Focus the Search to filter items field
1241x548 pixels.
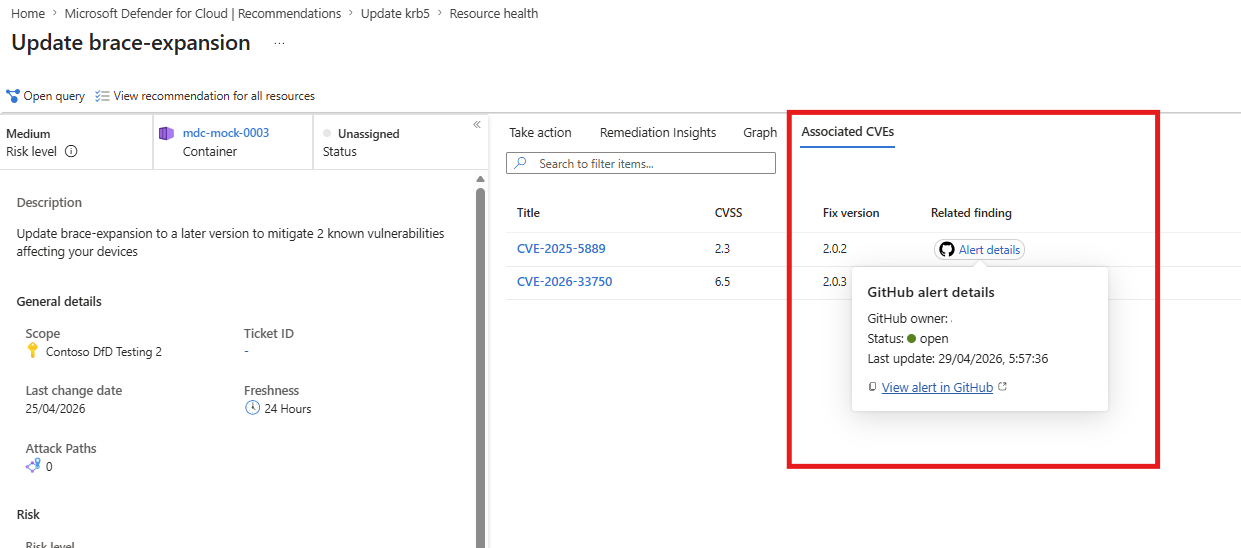[641, 163]
